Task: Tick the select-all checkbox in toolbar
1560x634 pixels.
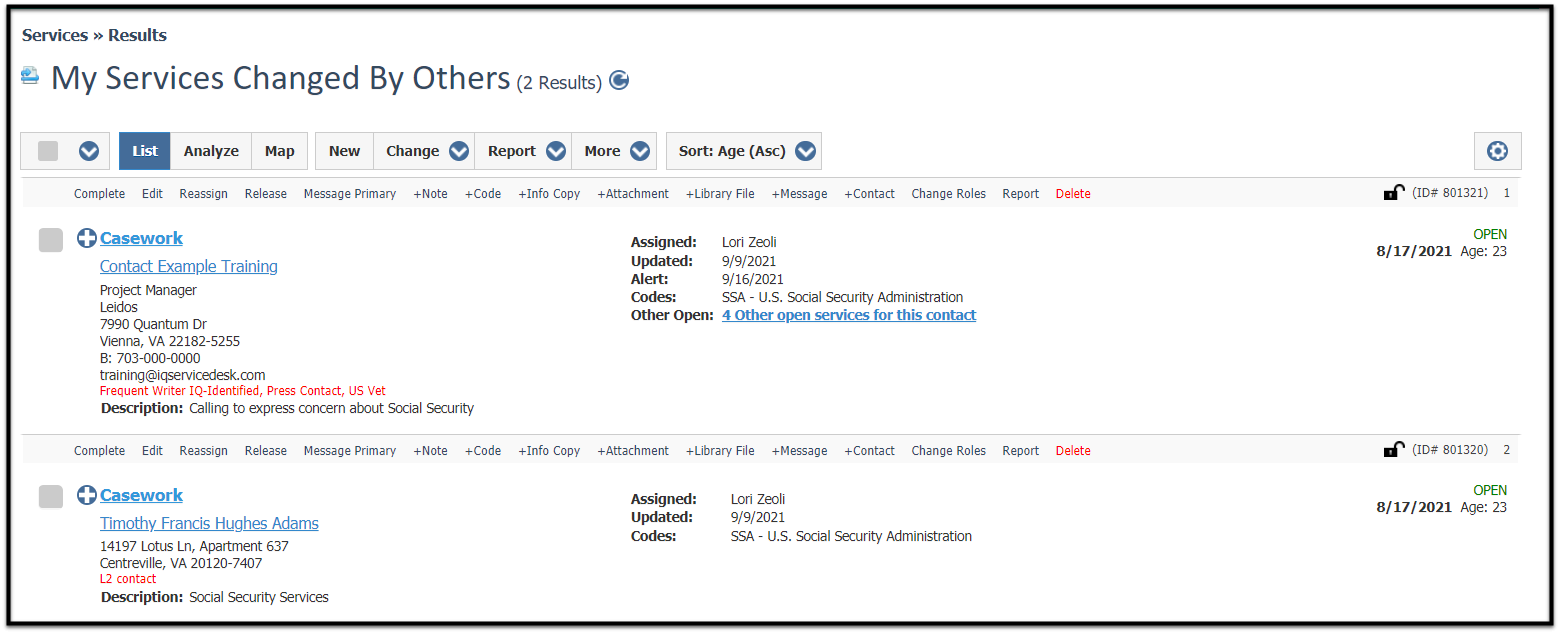Action: pyautogui.click(x=48, y=151)
